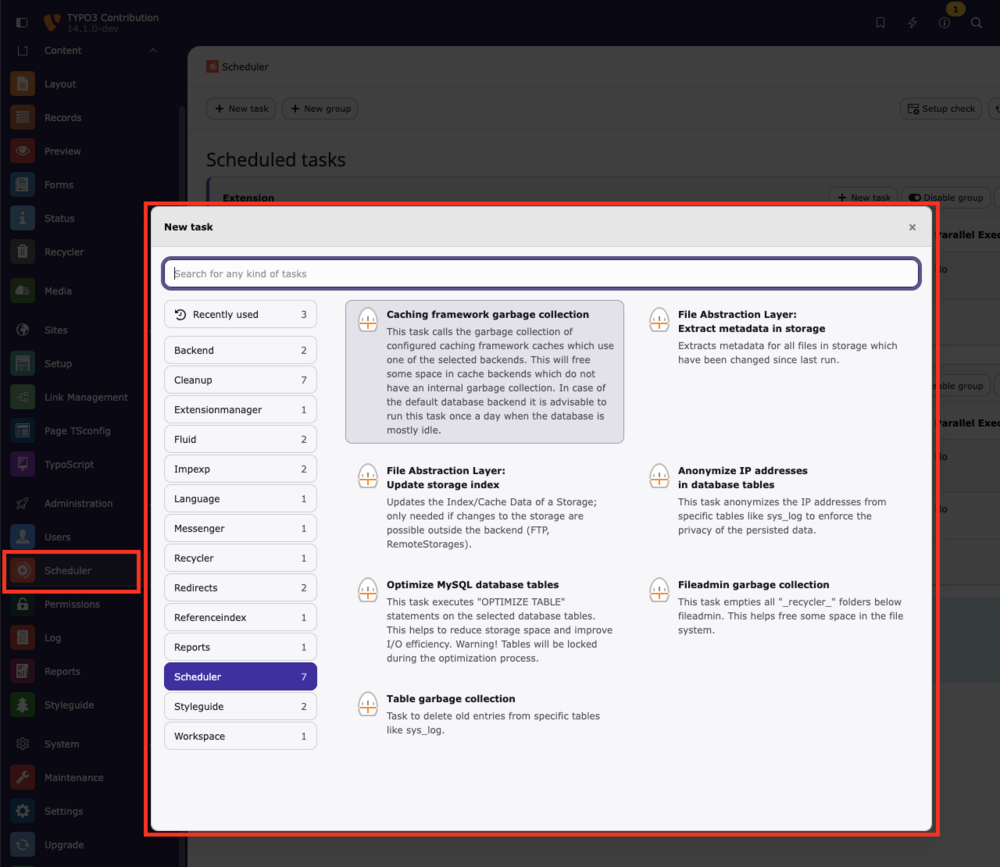Open the Administration section header

78,503
